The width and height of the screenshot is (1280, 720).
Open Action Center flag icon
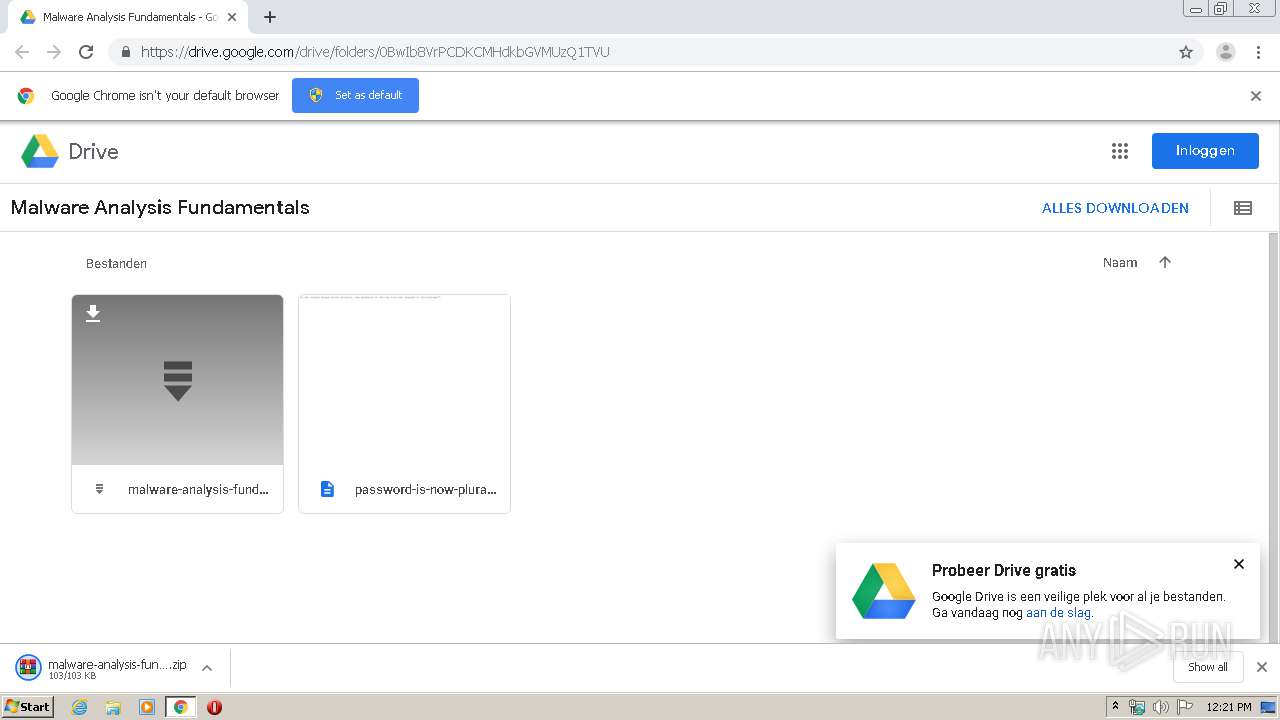pos(1185,707)
